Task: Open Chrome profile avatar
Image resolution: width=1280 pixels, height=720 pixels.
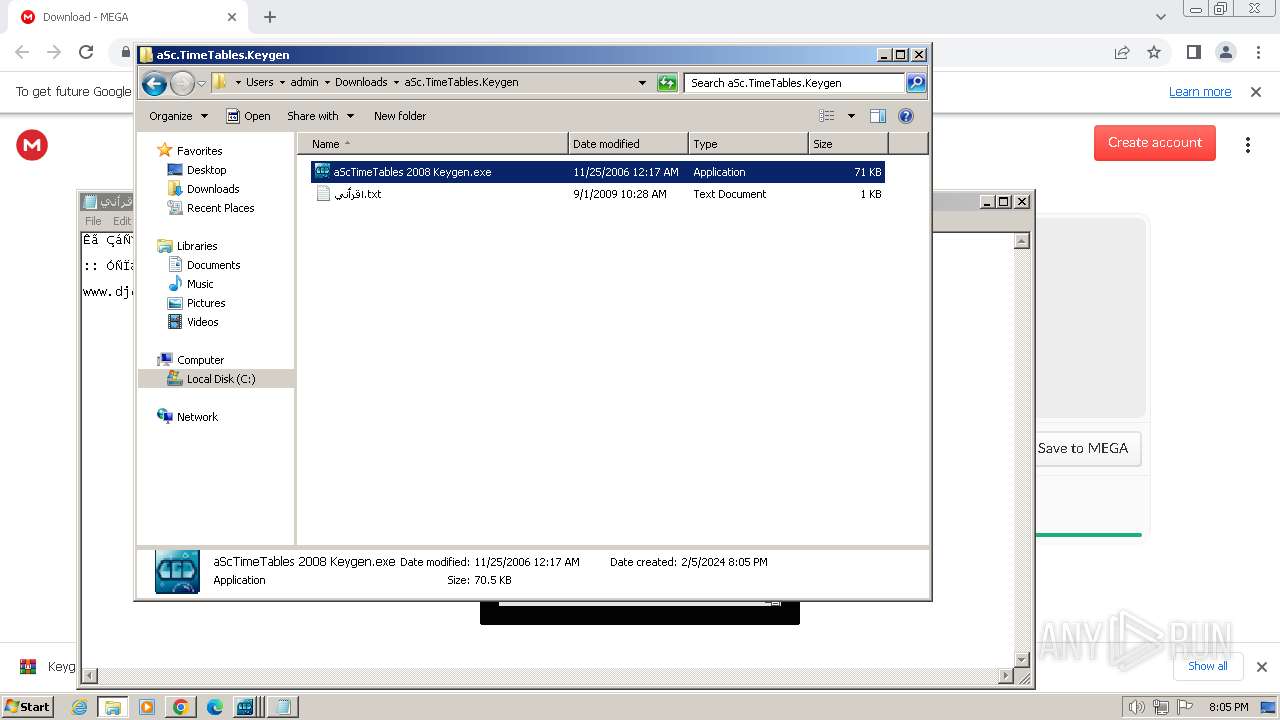Action: pos(1226,52)
